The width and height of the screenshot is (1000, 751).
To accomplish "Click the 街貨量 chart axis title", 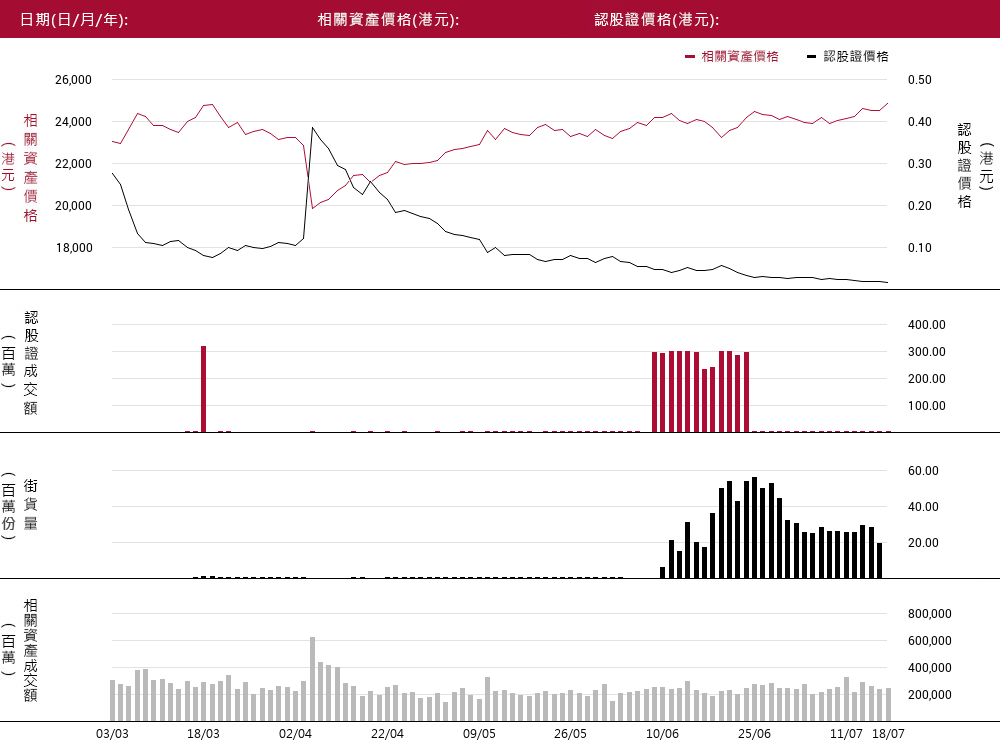I will [31, 505].
